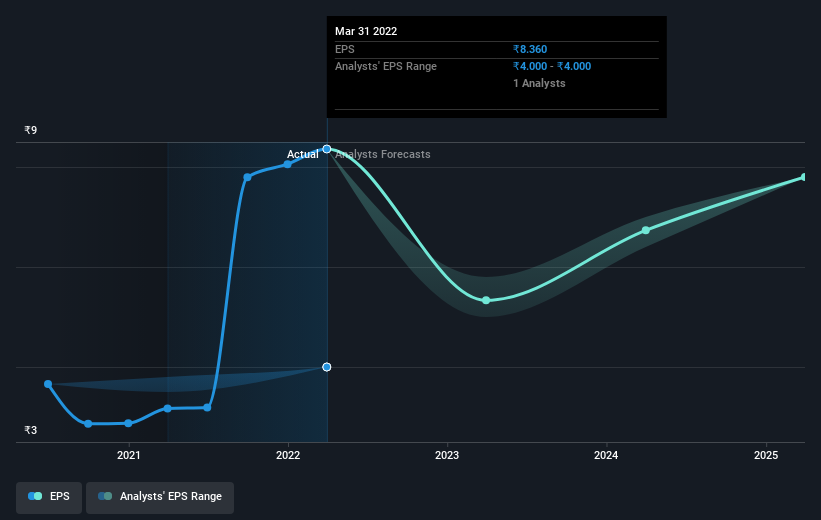Click the 2025 forecast end data point

804,177
